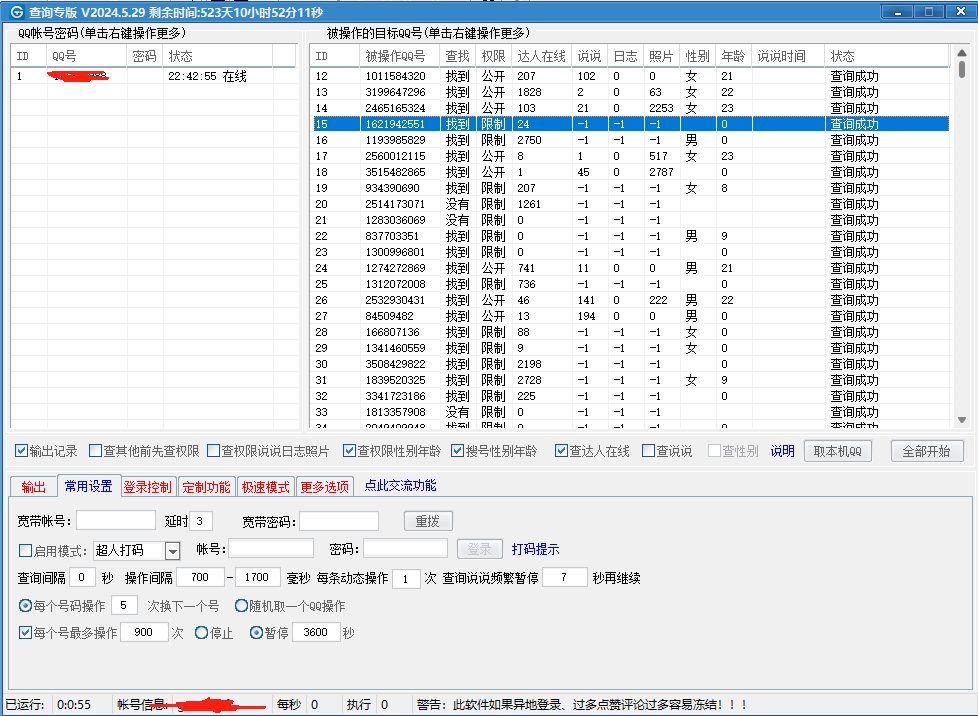Maximize the query tool window
The width and height of the screenshot is (978, 716).
pos(929,11)
